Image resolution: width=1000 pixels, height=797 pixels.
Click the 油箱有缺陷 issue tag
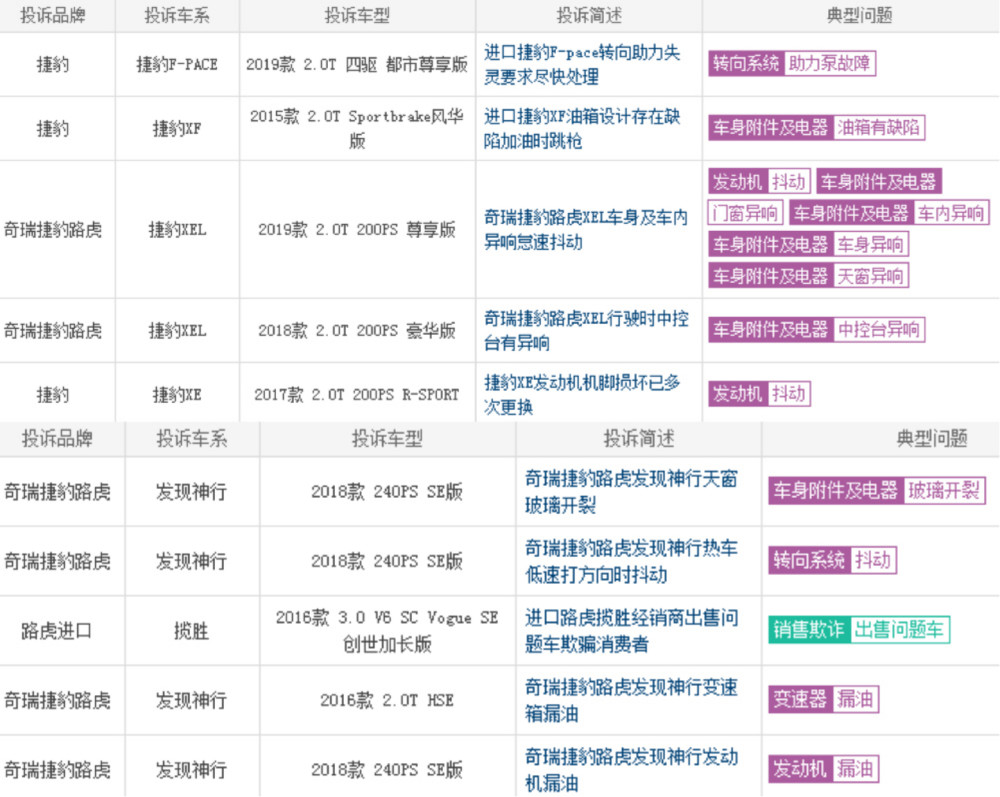click(x=878, y=128)
